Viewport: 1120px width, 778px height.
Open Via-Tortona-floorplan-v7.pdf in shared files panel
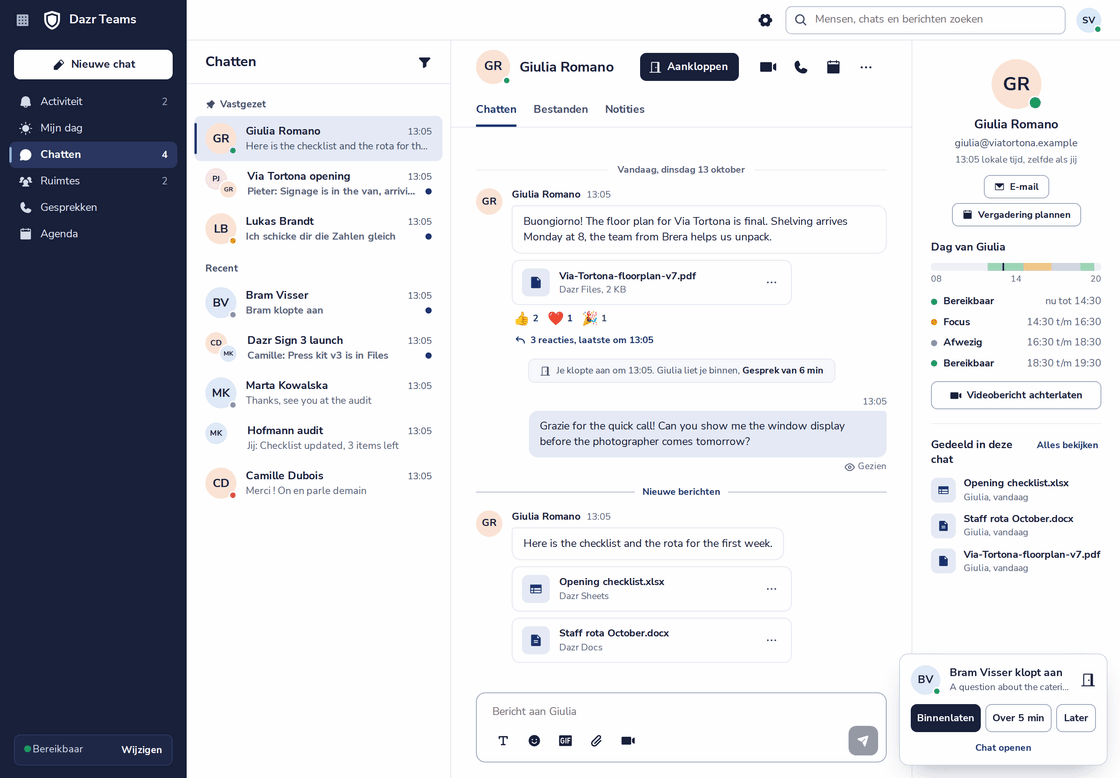pos(1016,561)
